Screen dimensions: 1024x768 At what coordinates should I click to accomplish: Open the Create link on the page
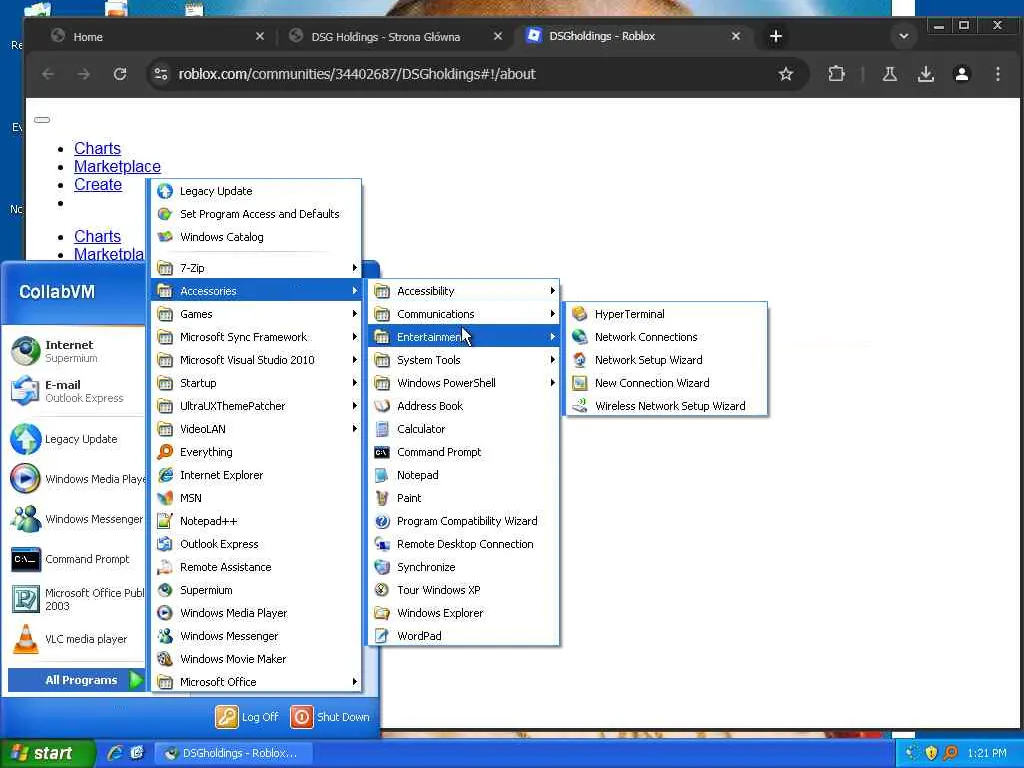98,185
